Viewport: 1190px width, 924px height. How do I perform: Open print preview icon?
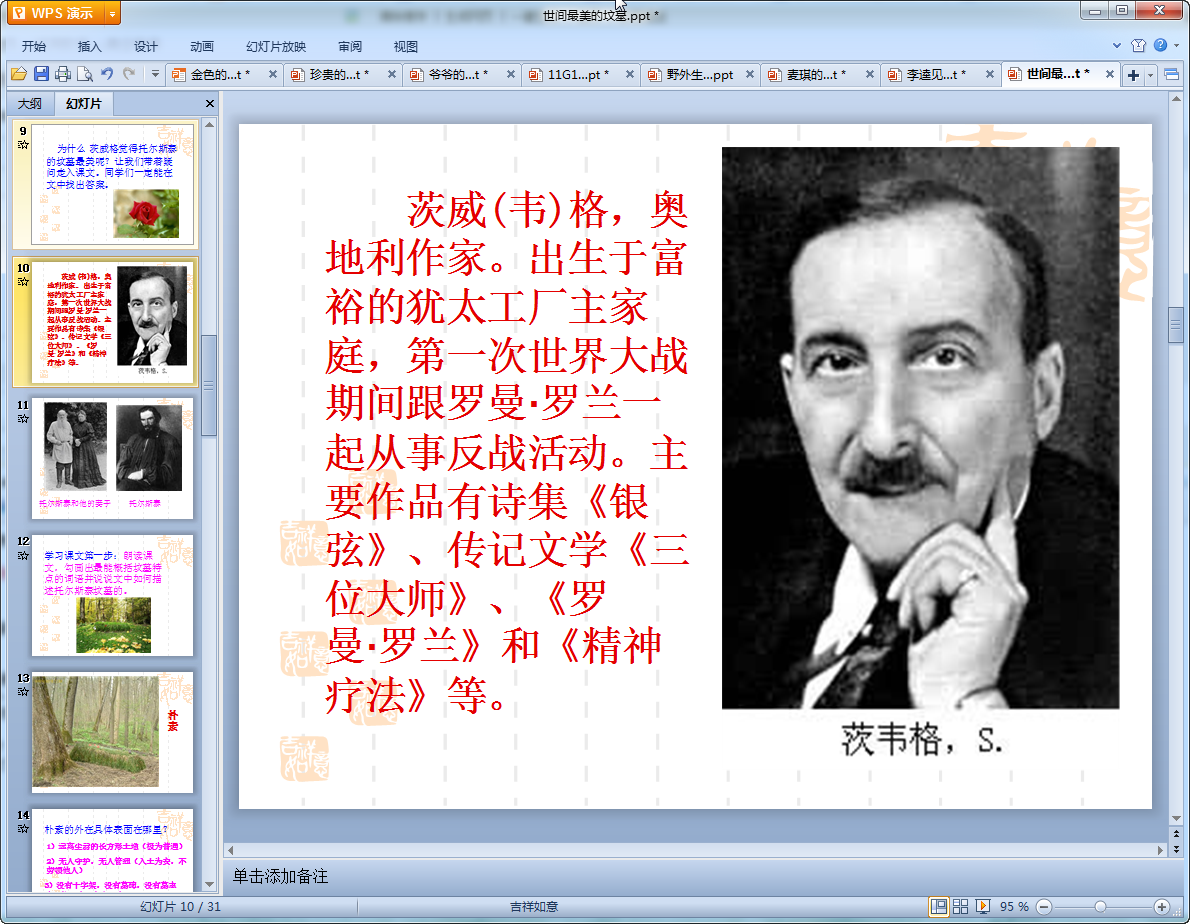(x=85, y=74)
